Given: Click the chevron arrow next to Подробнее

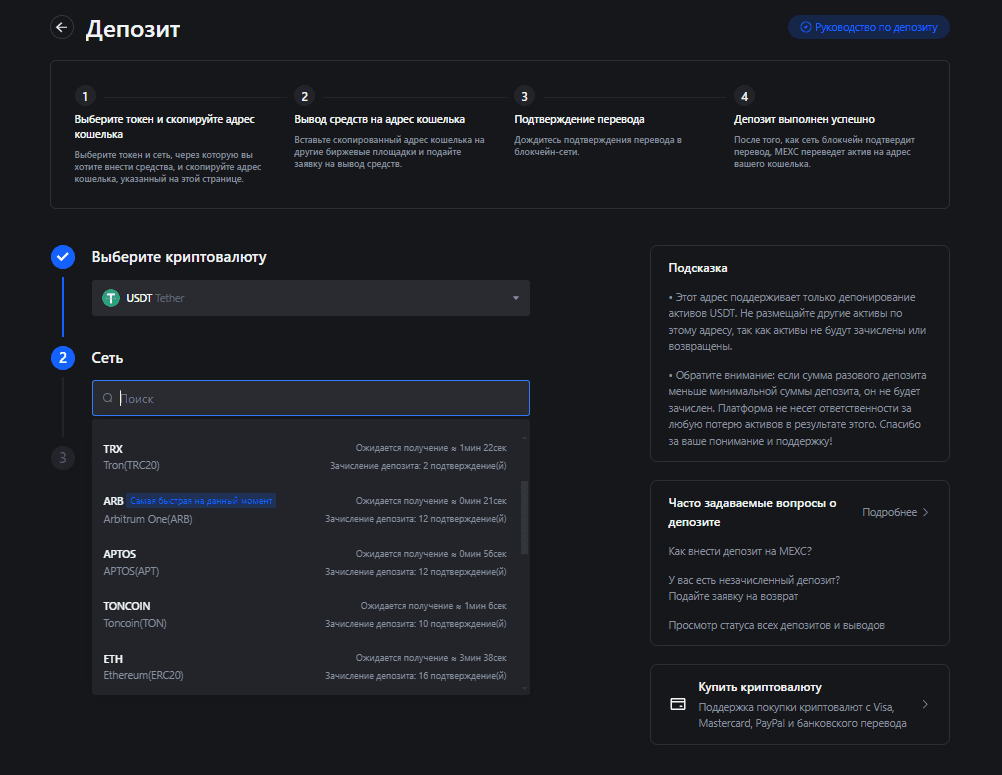Looking at the screenshot, I should pyautogui.click(x=925, y=512).
